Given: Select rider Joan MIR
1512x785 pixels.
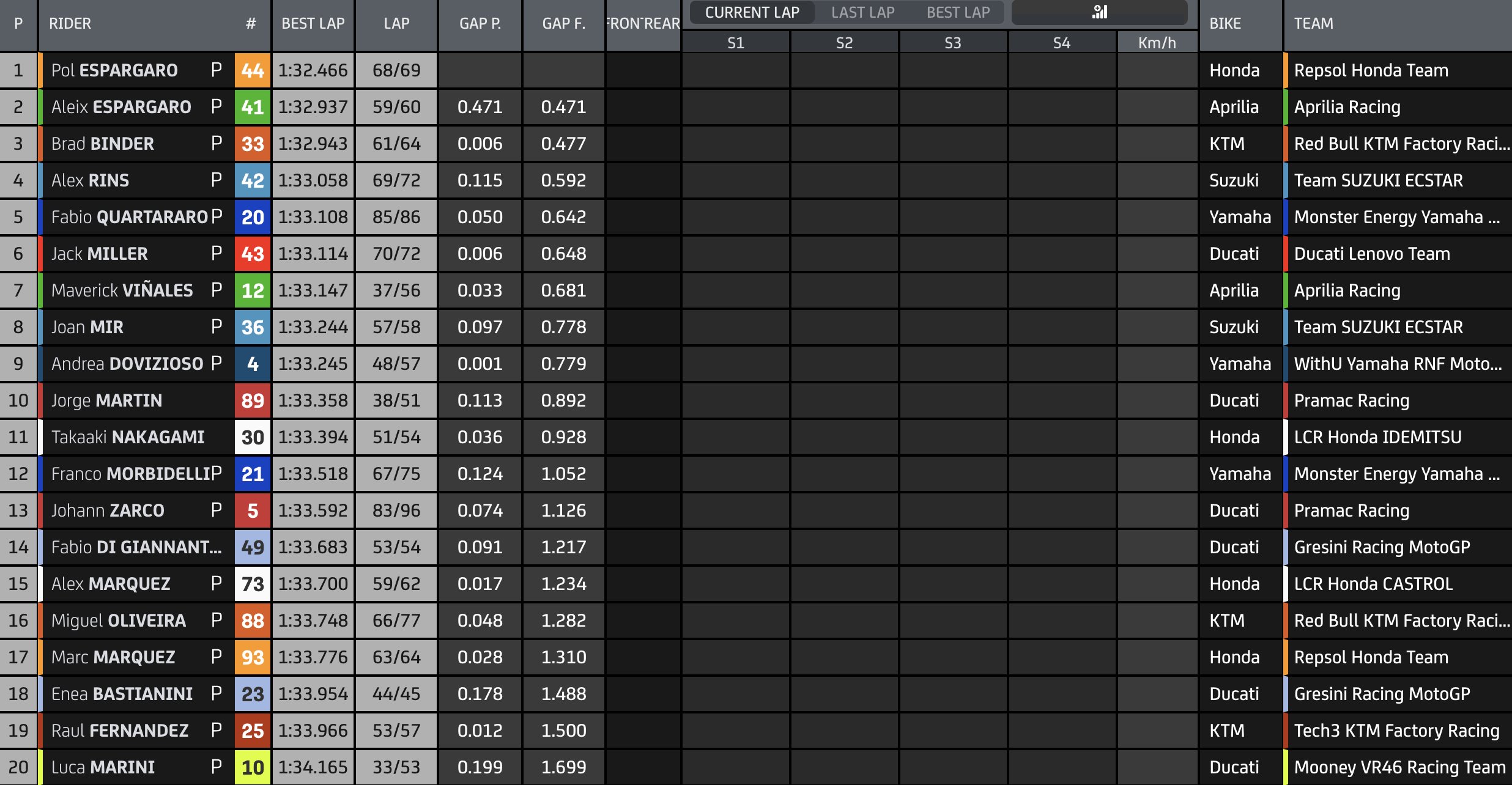Looking at the screenshot, I should [x=87, y=327].
